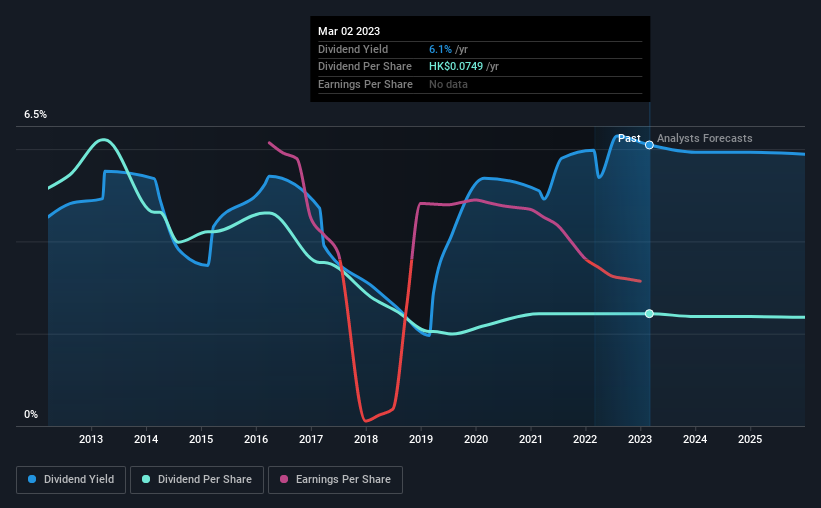821x508 pixels.
Task: Click the 2015 x-axis label
Action: pyautogui.click(x=201, y=439)
